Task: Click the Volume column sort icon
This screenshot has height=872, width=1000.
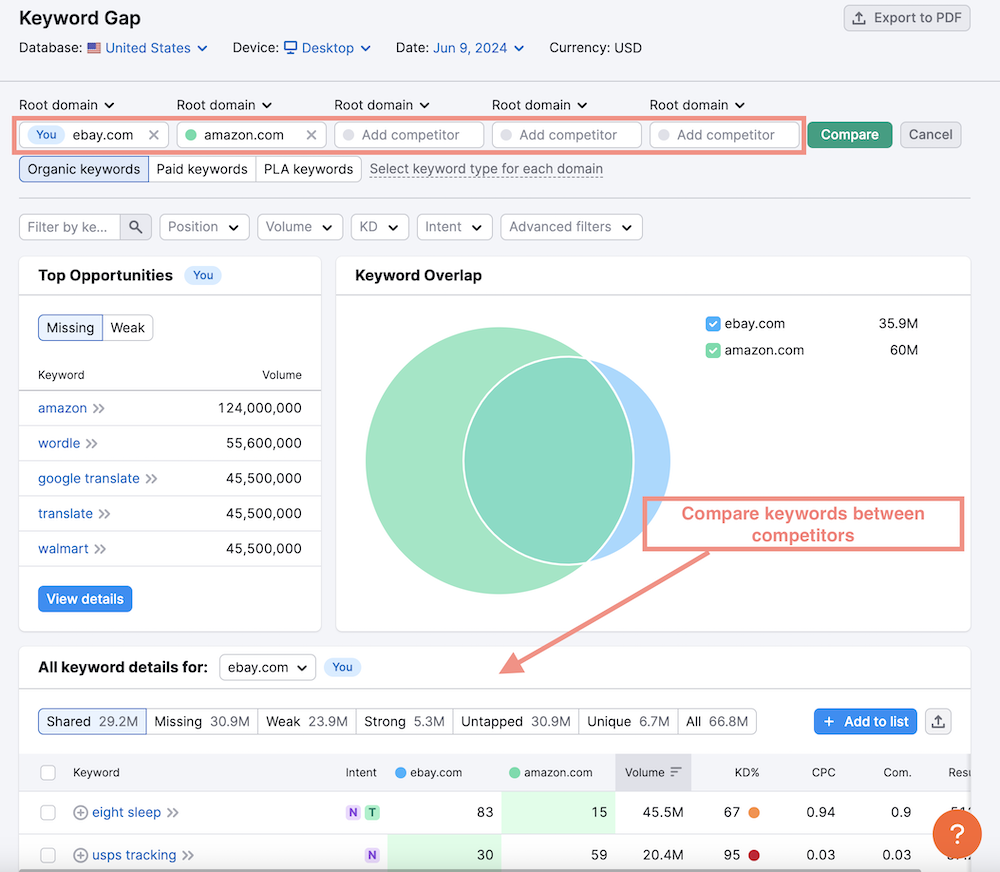Action: [676, 772]
